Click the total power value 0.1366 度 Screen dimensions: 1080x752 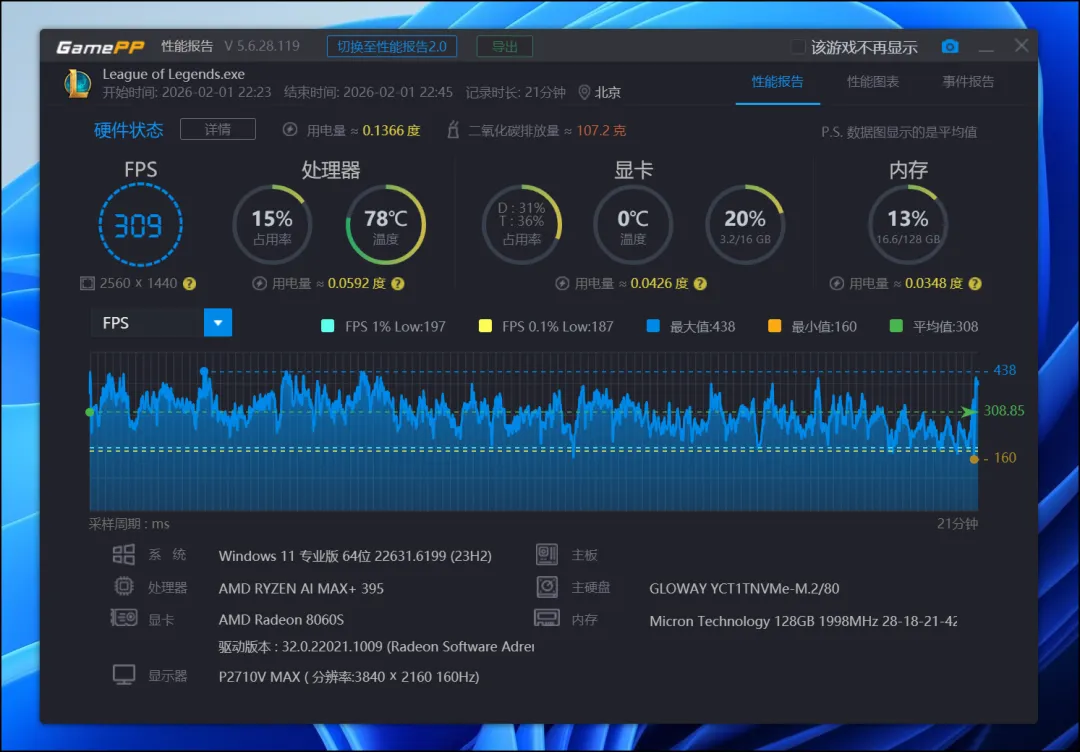(x=391, y=130)
